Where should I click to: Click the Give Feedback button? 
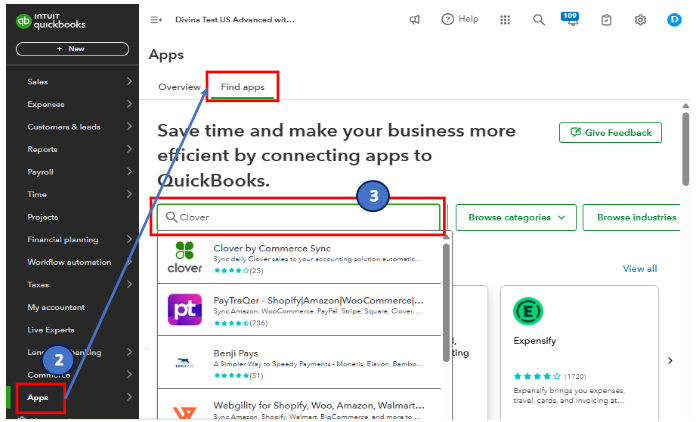point(610,132)
